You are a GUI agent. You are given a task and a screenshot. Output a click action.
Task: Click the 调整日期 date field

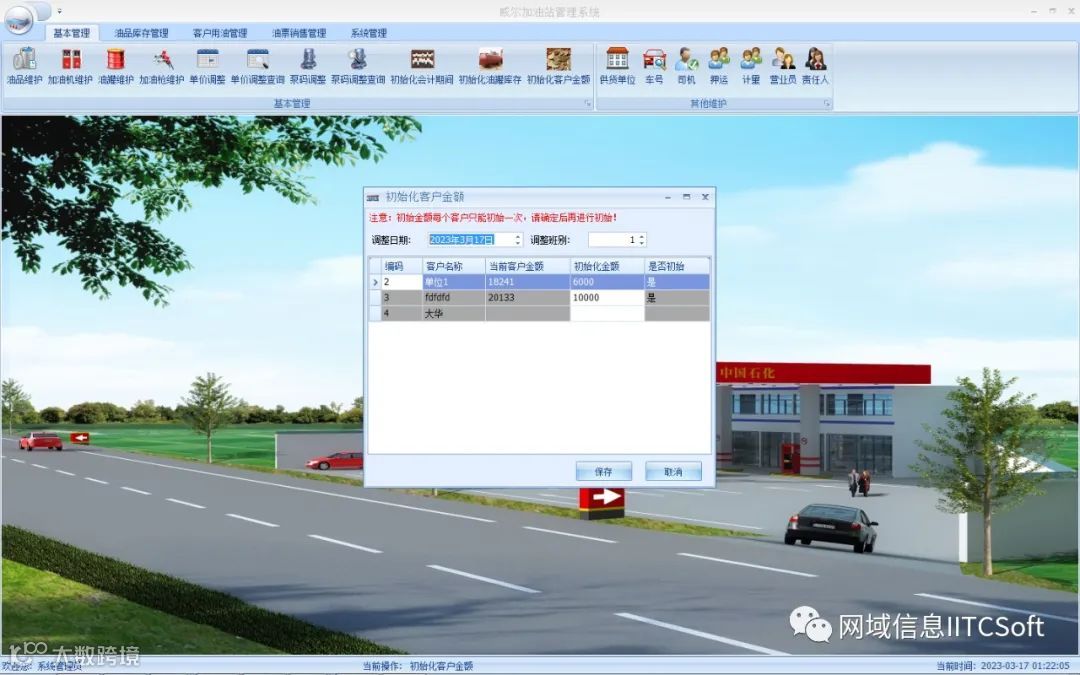pos(470,240)
